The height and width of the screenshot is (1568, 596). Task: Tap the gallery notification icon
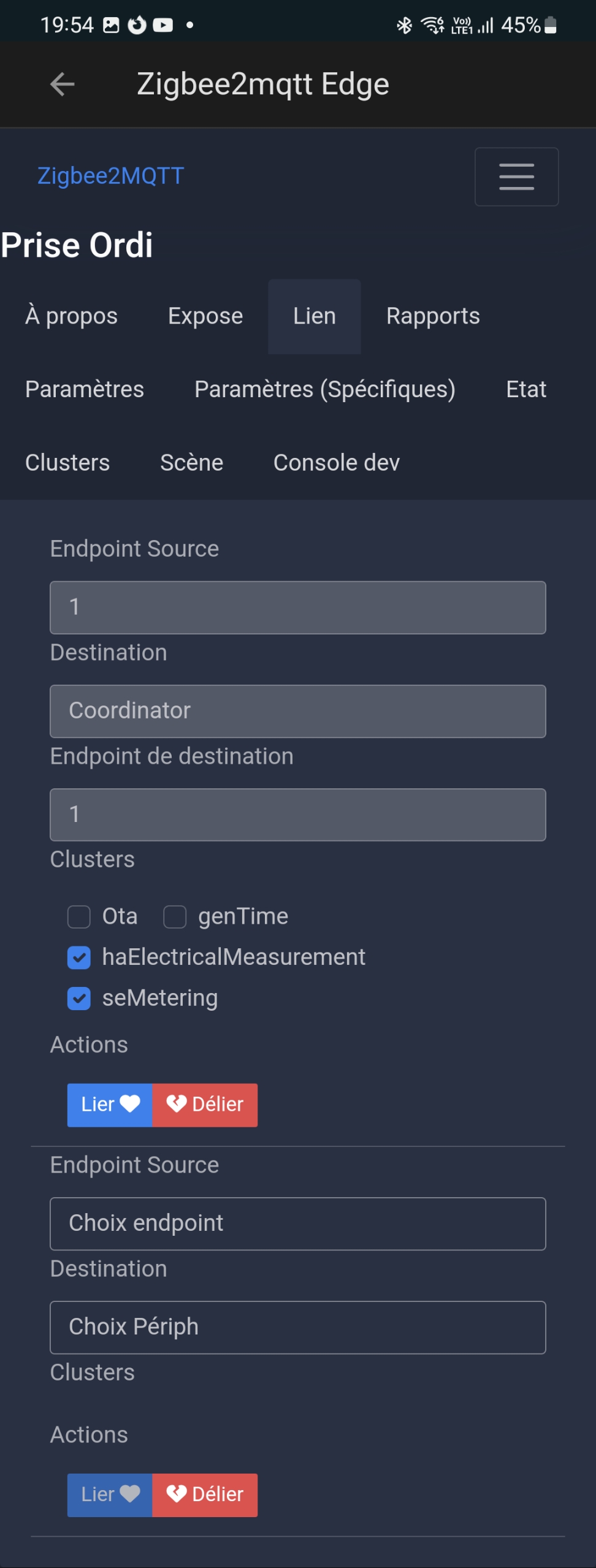point(111,25)
